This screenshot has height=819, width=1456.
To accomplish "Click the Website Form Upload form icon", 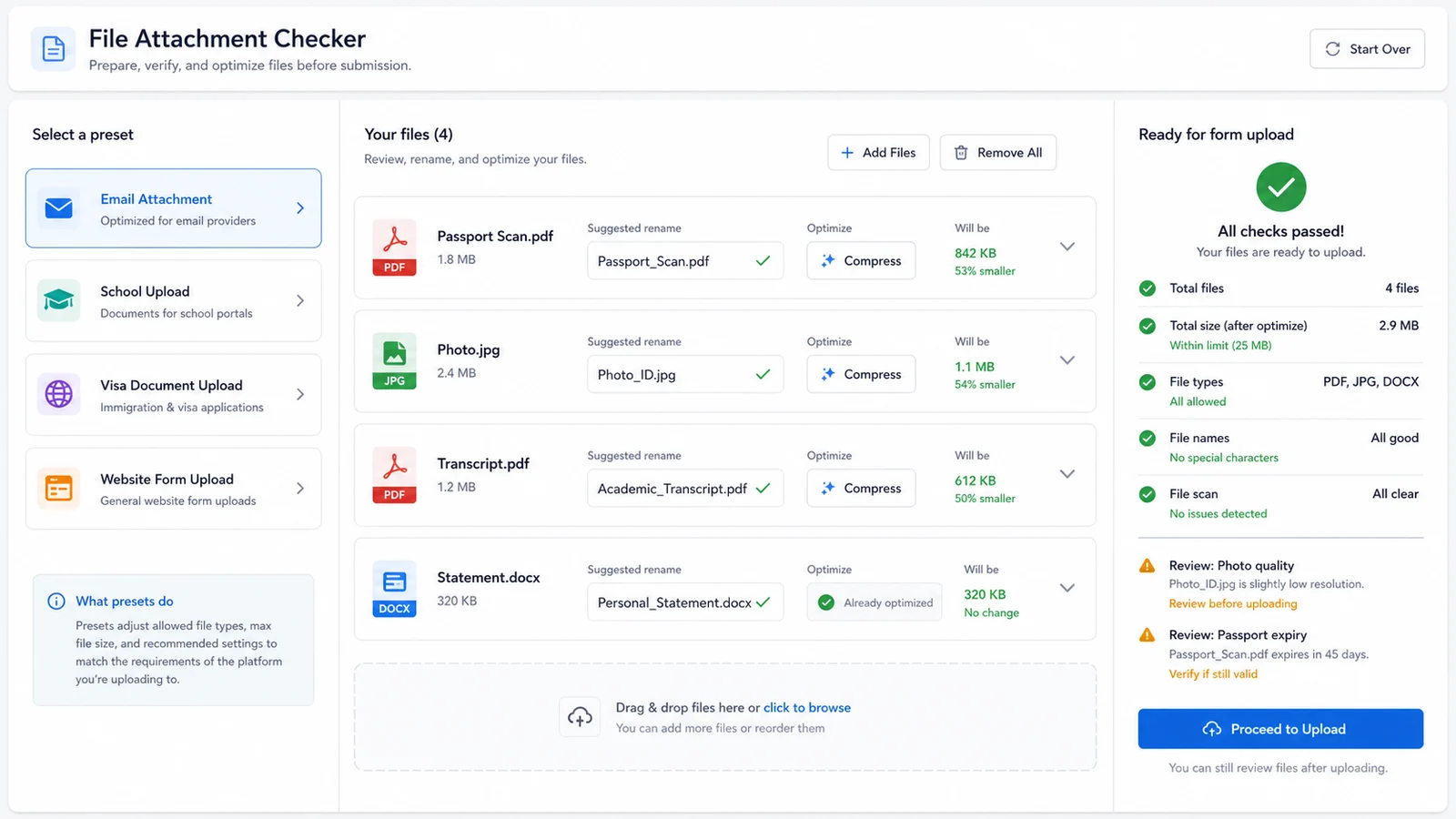I will coord(59,488).
